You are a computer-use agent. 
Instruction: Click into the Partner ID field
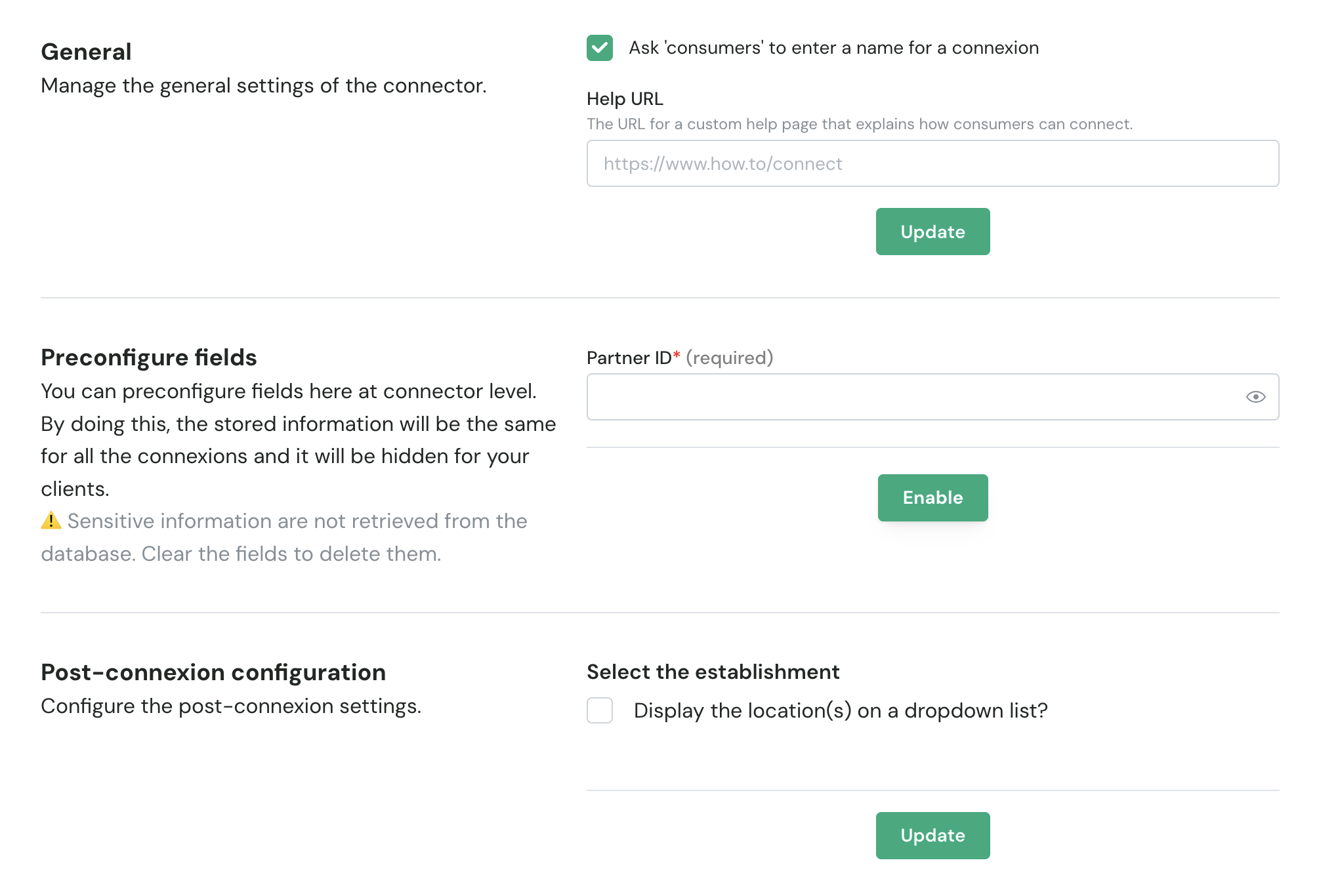point(912,397)
